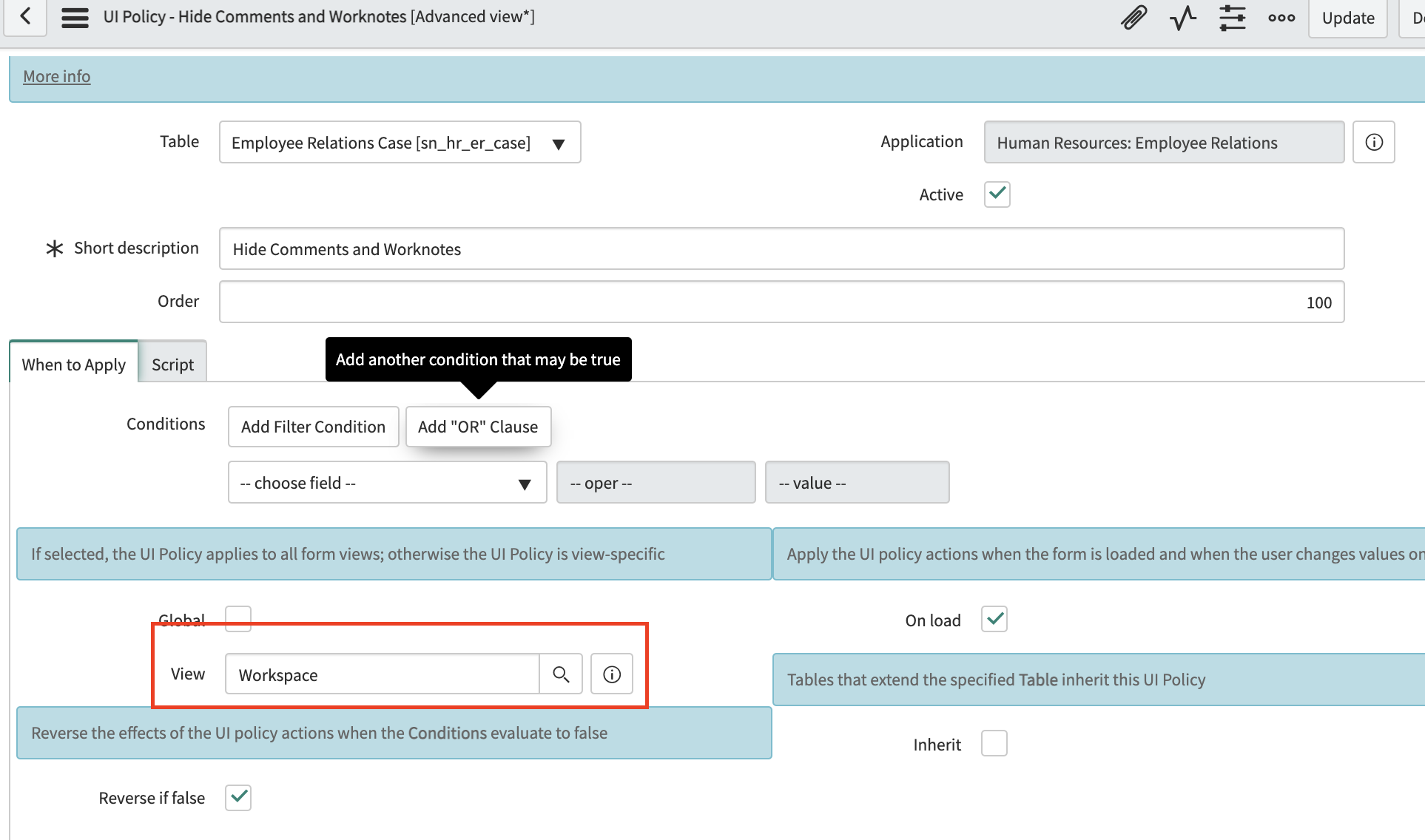The height and width of the screenshot is (840, 1425).
Task: Click Add "OR" Clause button
Action: (x=478, y=427)
